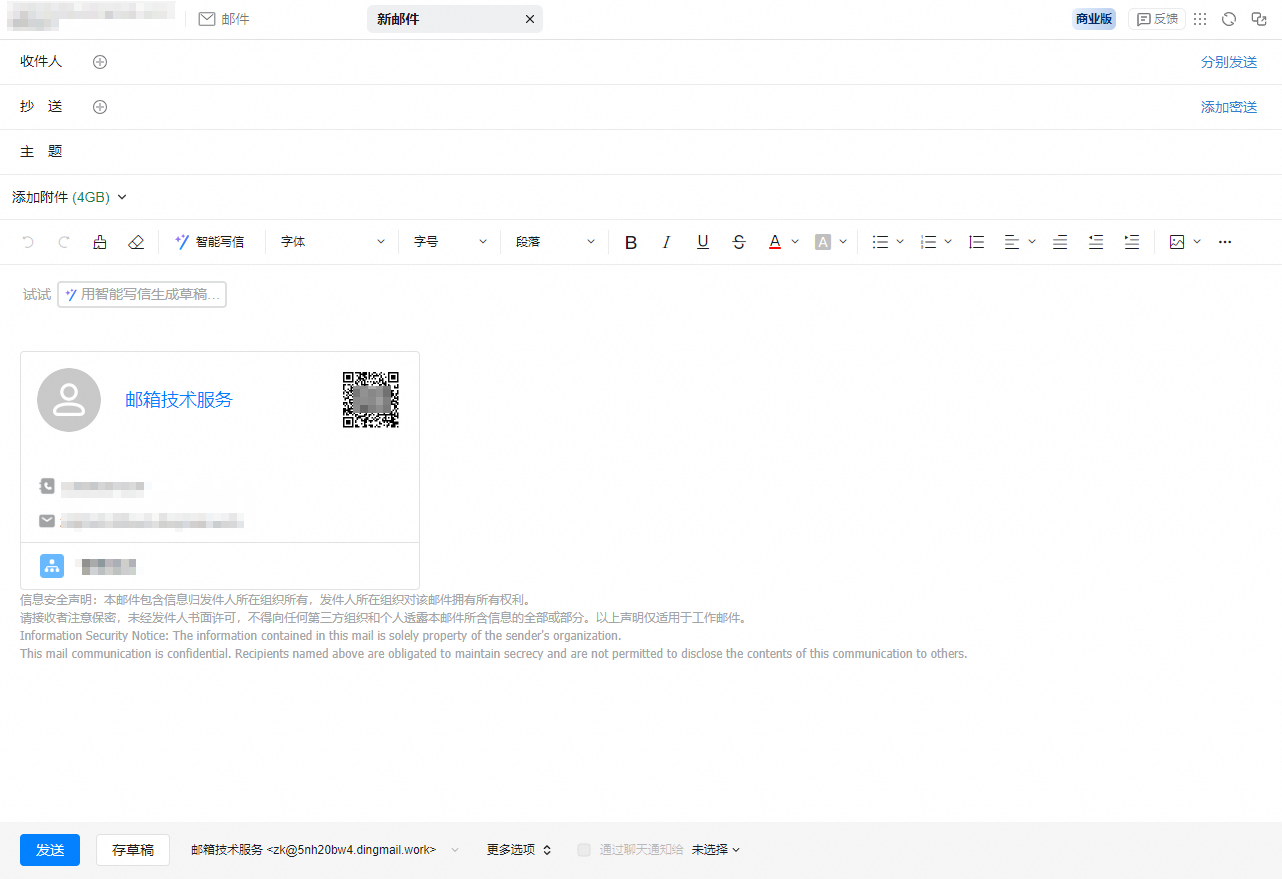Select the red font color swatch

[774, 242]
